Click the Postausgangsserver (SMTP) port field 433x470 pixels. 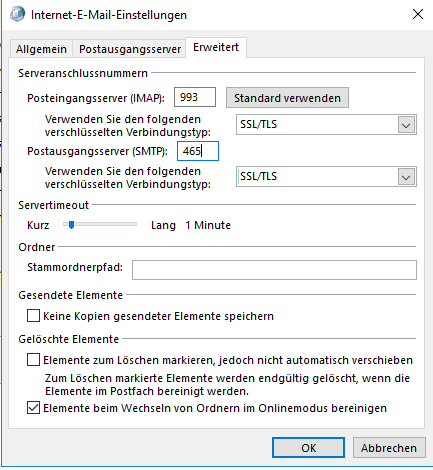pos(198,151)
